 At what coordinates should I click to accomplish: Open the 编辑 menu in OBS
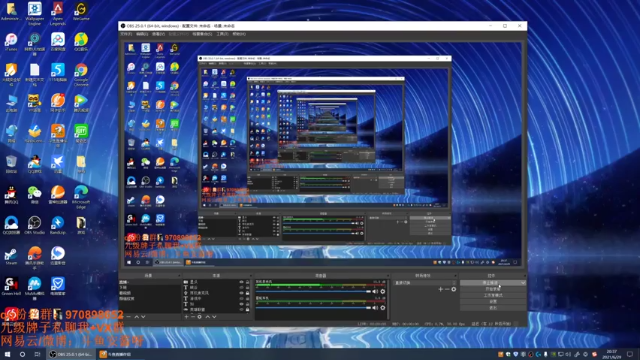pyautogui.click(x=142, y=34)
